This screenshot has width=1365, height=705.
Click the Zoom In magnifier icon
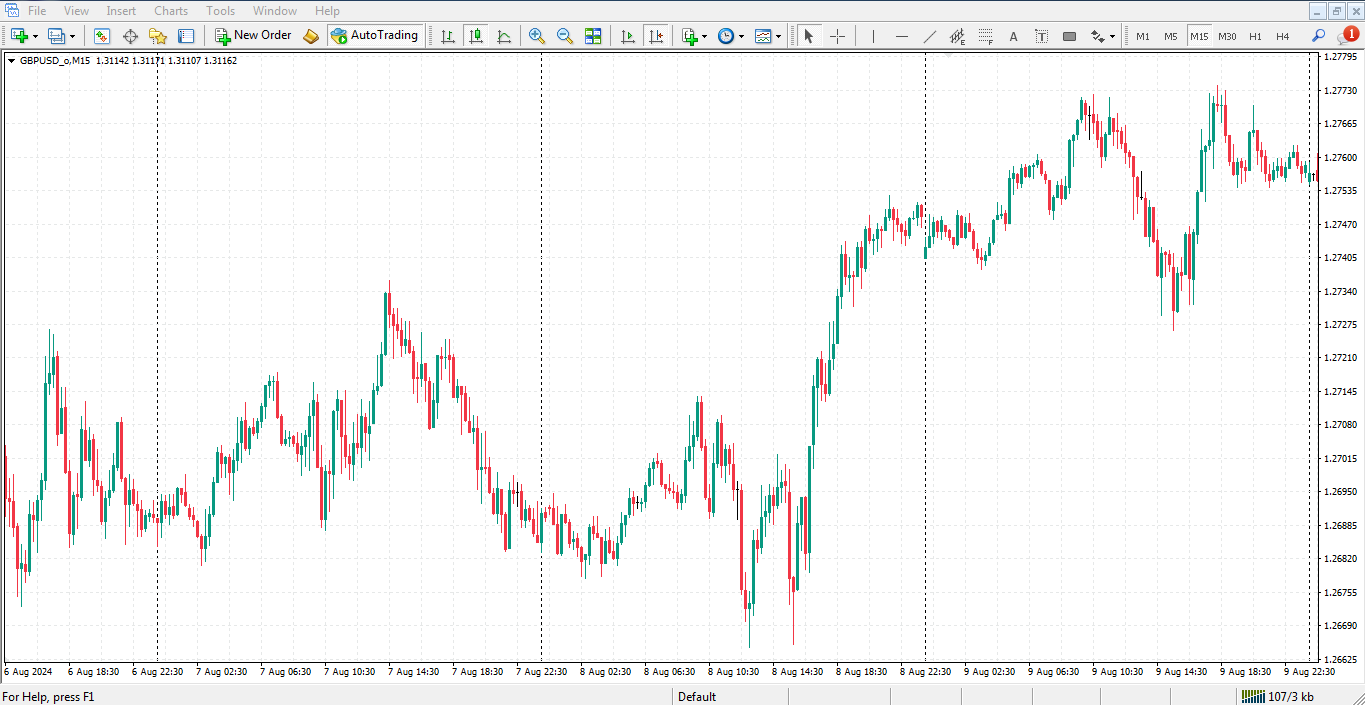[x=537, y=36]
